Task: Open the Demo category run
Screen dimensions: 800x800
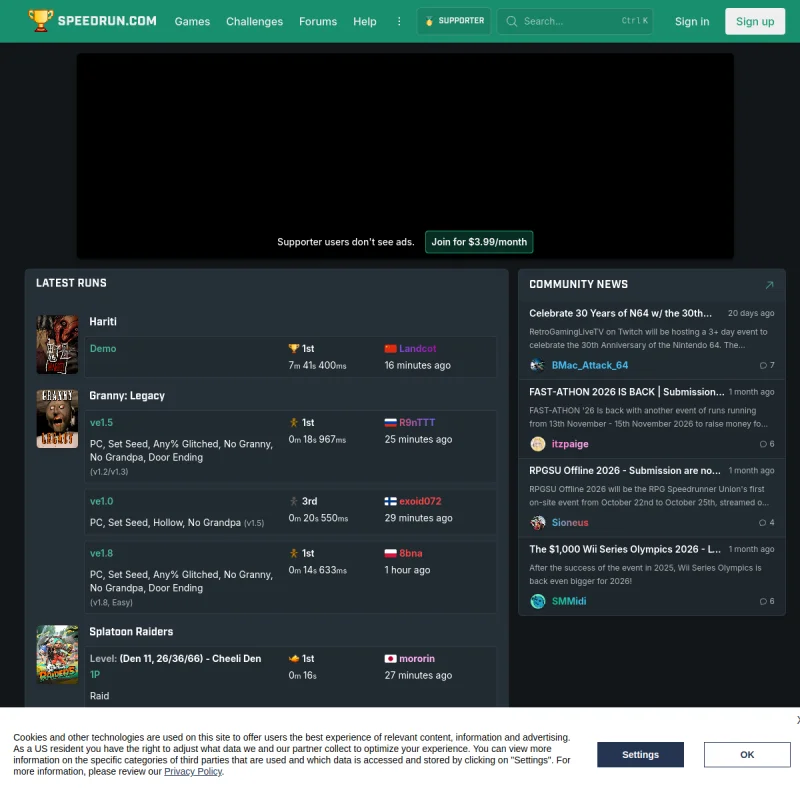Action: pyautogui.click(x=103, y=348)
